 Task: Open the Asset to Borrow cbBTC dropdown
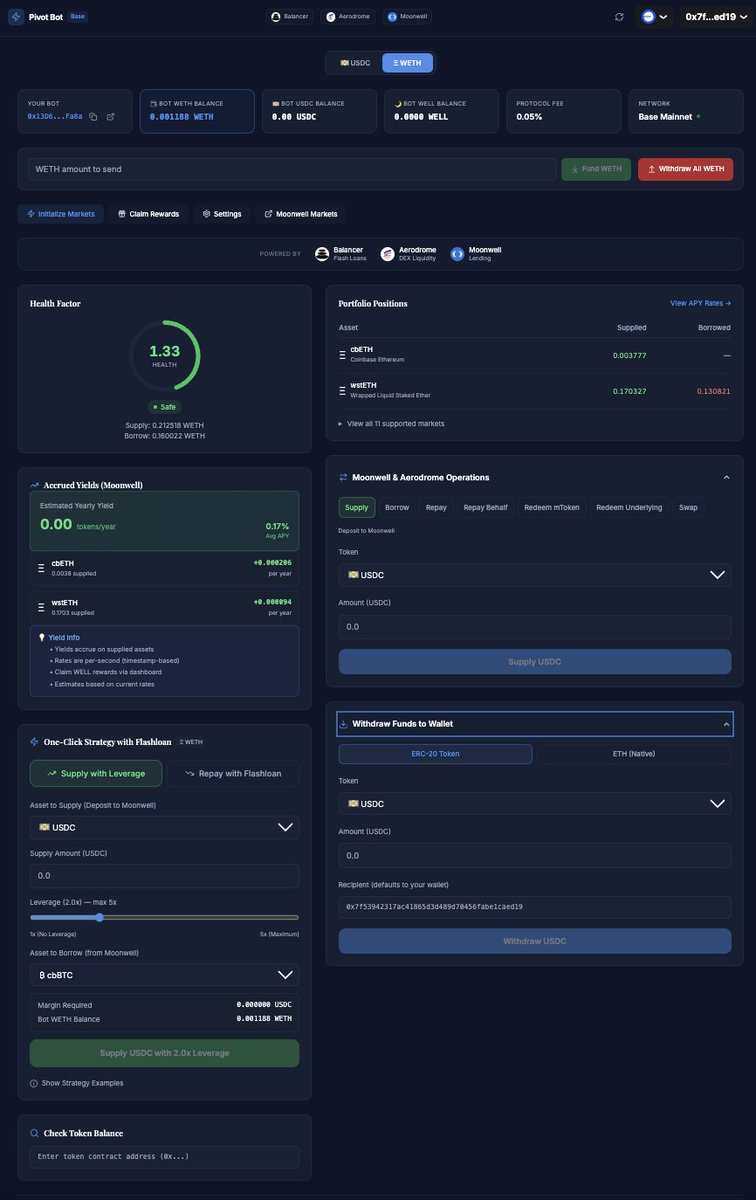pos(164,975)
